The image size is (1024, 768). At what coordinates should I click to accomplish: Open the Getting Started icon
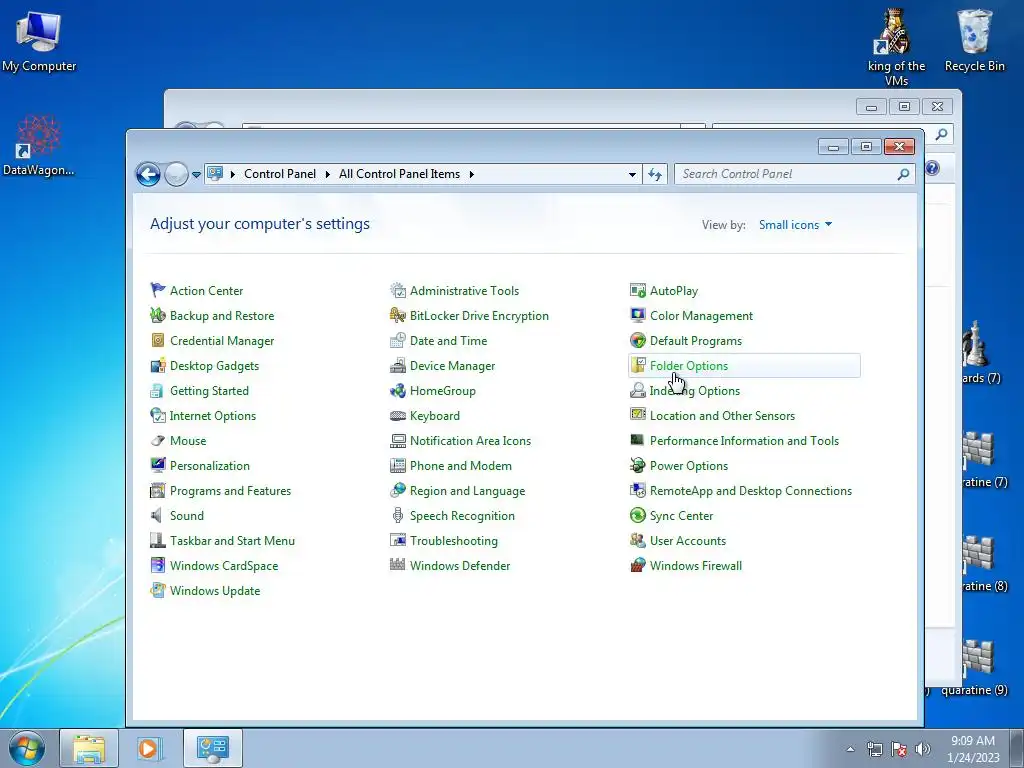pyautogui.click(x=158, y=391)
